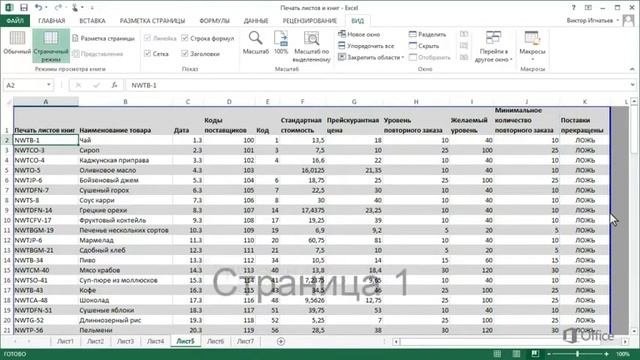This screenshot has height=360, width=640.
Task: Expand the Макросы dropdown arrow
Action: coord(532,59)
